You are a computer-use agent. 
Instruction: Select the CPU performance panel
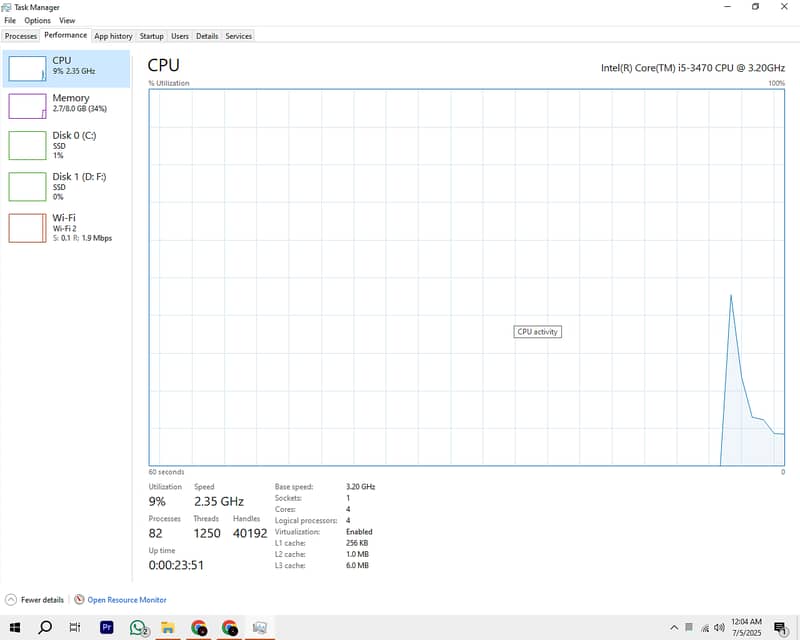(66, 68)
